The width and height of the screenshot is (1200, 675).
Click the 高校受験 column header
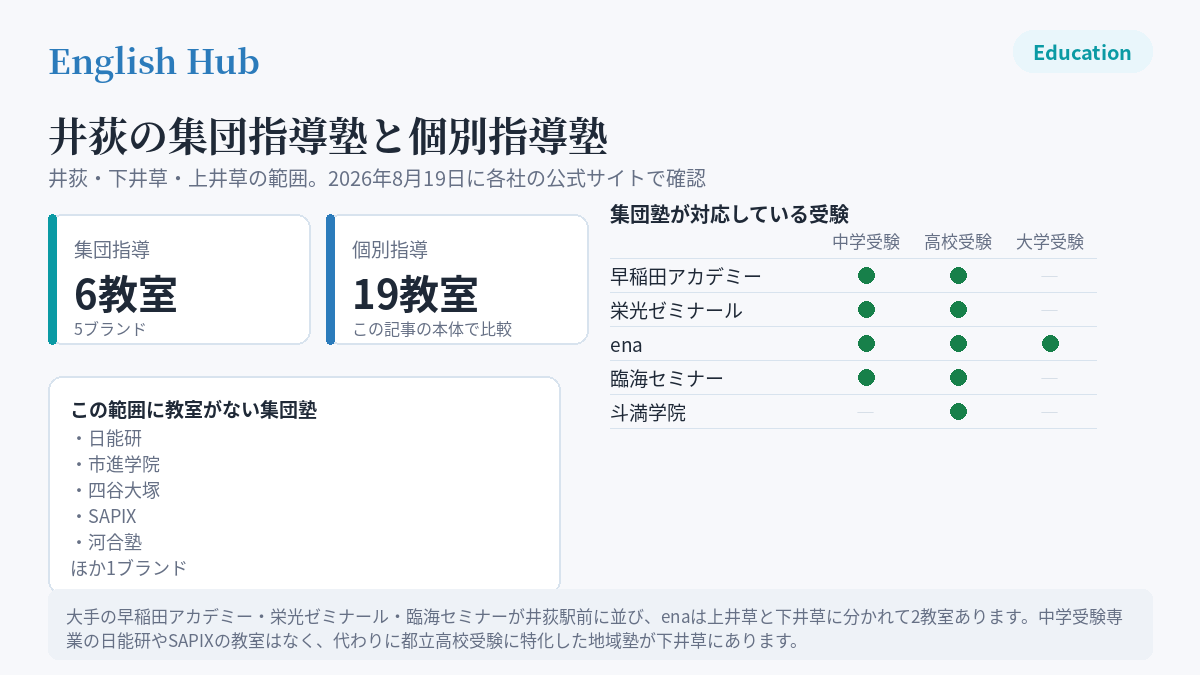point(958,242)
